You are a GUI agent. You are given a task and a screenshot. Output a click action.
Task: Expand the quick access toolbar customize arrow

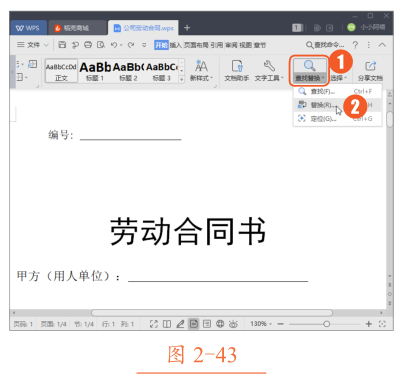pyautogui.click(x=144, y=45)
